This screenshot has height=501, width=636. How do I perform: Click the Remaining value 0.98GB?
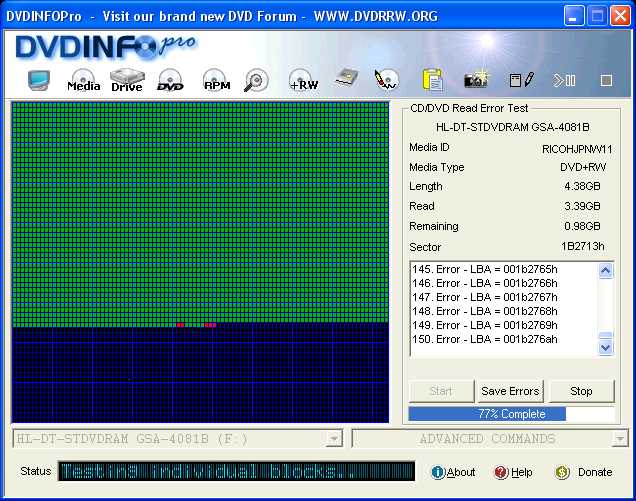(582, 226)
